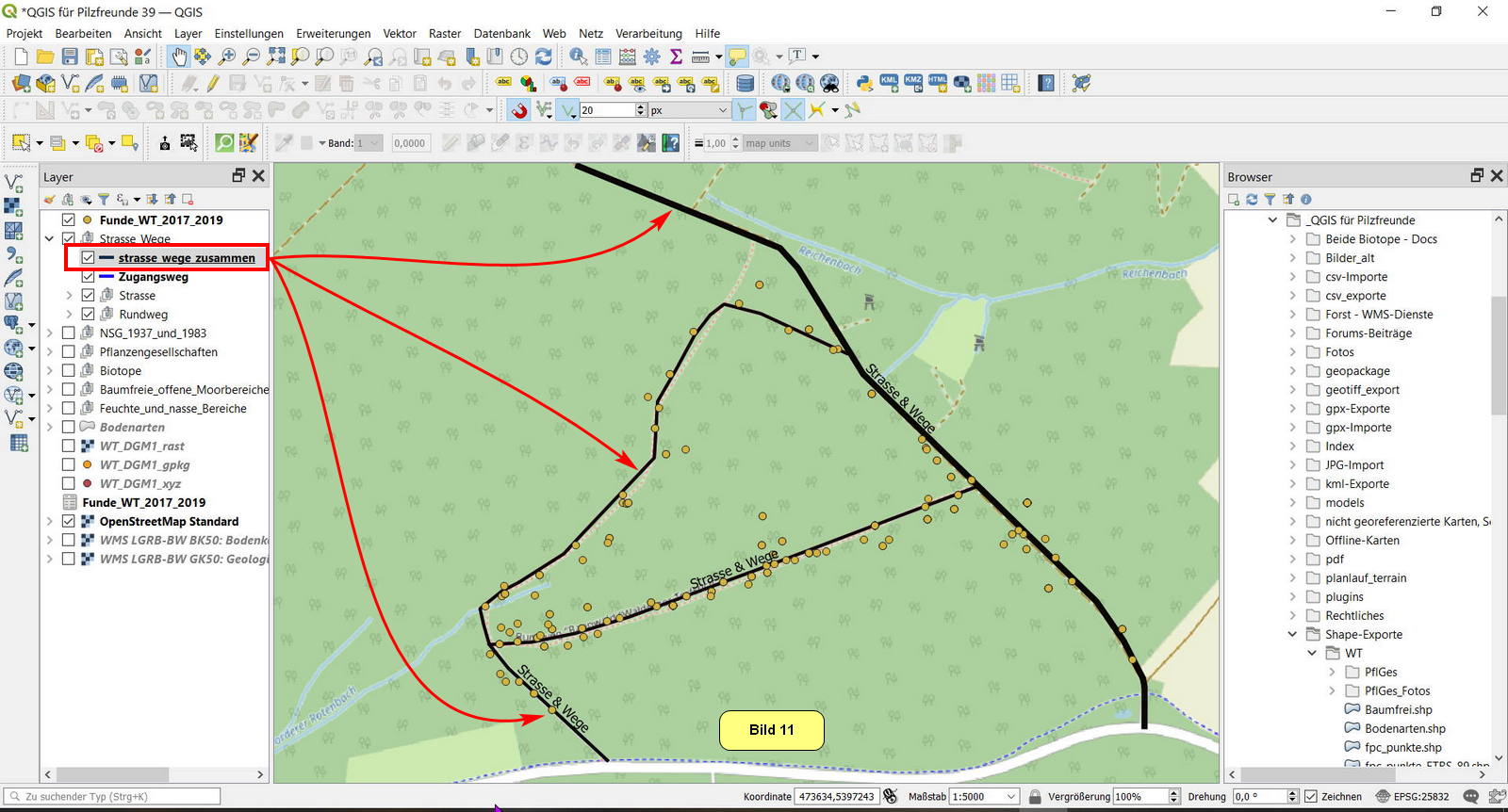Open the Python console icon
The height and width of the screenshot is (812, 1508).
pyautogui.click(x=864, y=83)
